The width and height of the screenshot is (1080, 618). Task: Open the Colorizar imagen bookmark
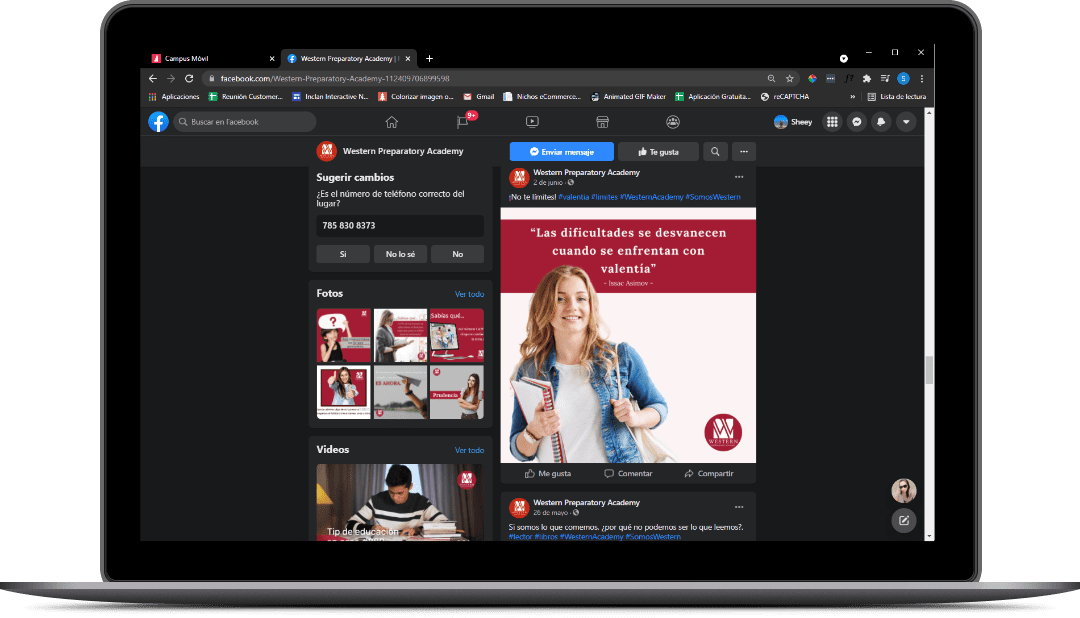[416, 97]
